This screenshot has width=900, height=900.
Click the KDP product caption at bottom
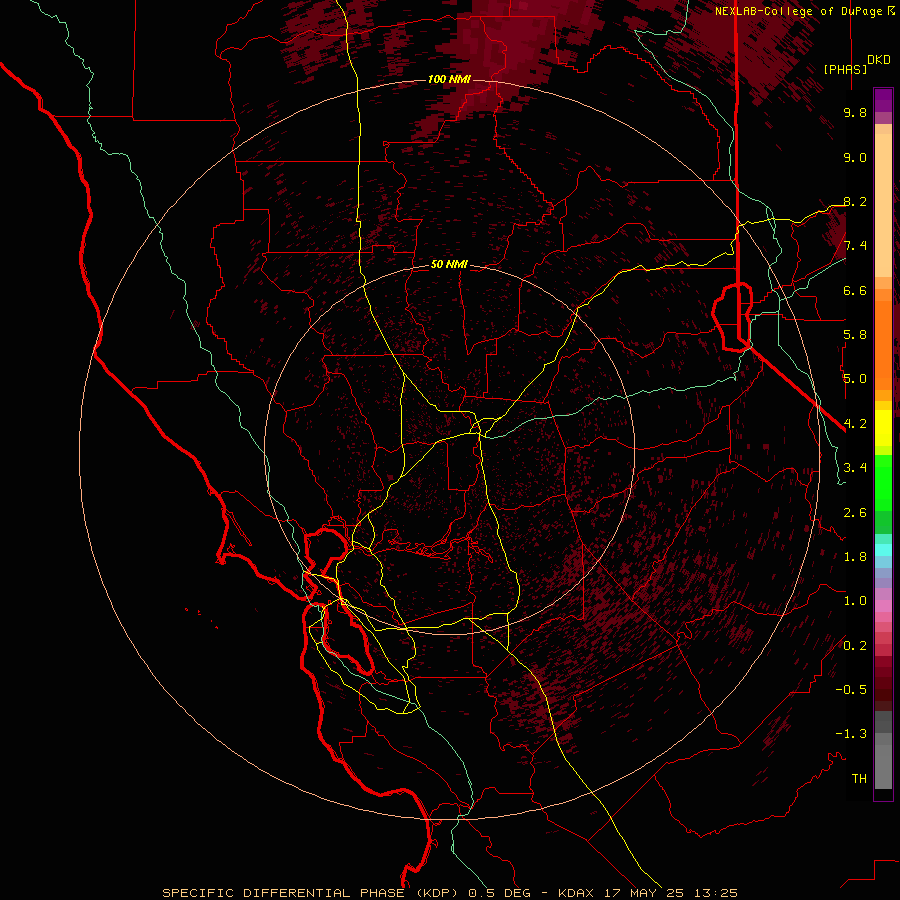[x=450, y=893]
